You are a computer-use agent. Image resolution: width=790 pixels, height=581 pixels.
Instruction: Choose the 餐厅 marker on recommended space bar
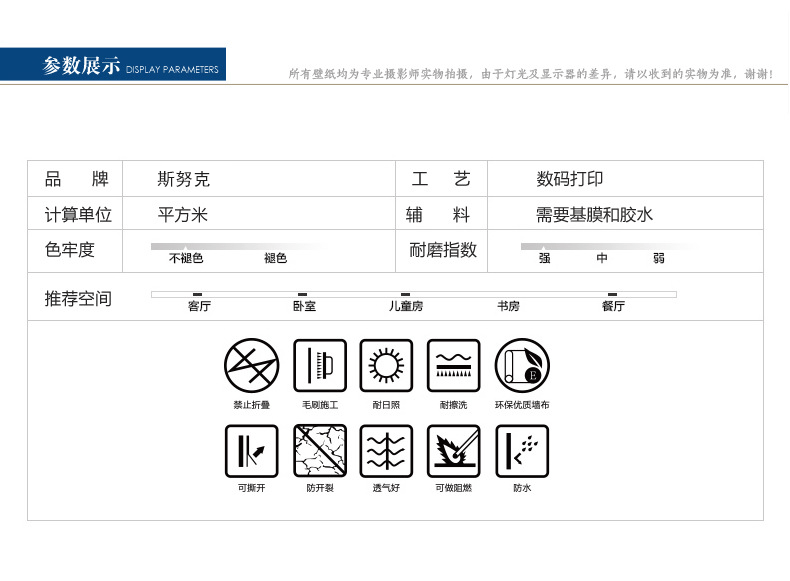[x=612, y=294]
